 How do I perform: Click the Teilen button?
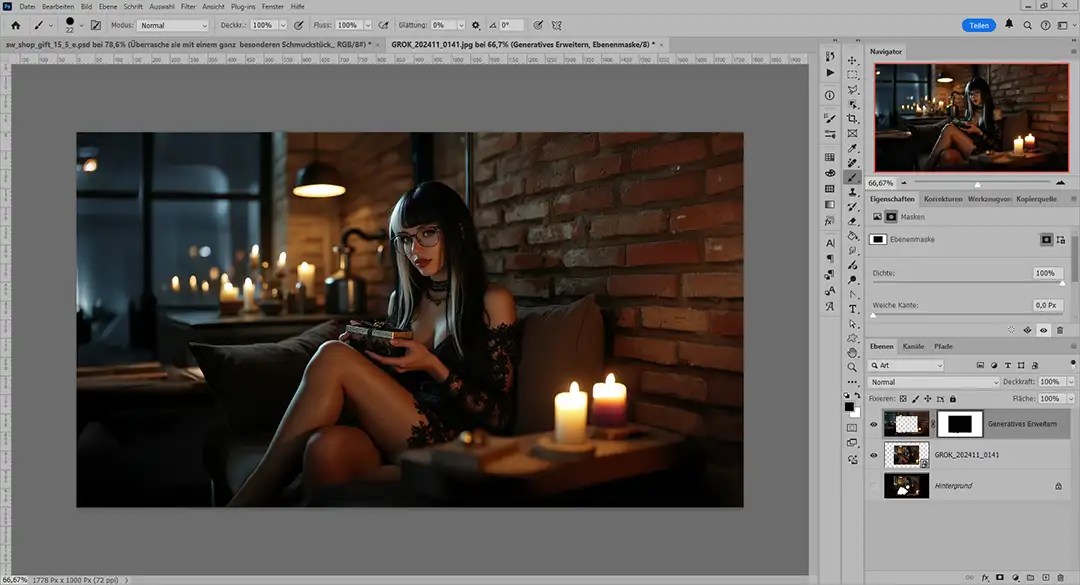979,25
